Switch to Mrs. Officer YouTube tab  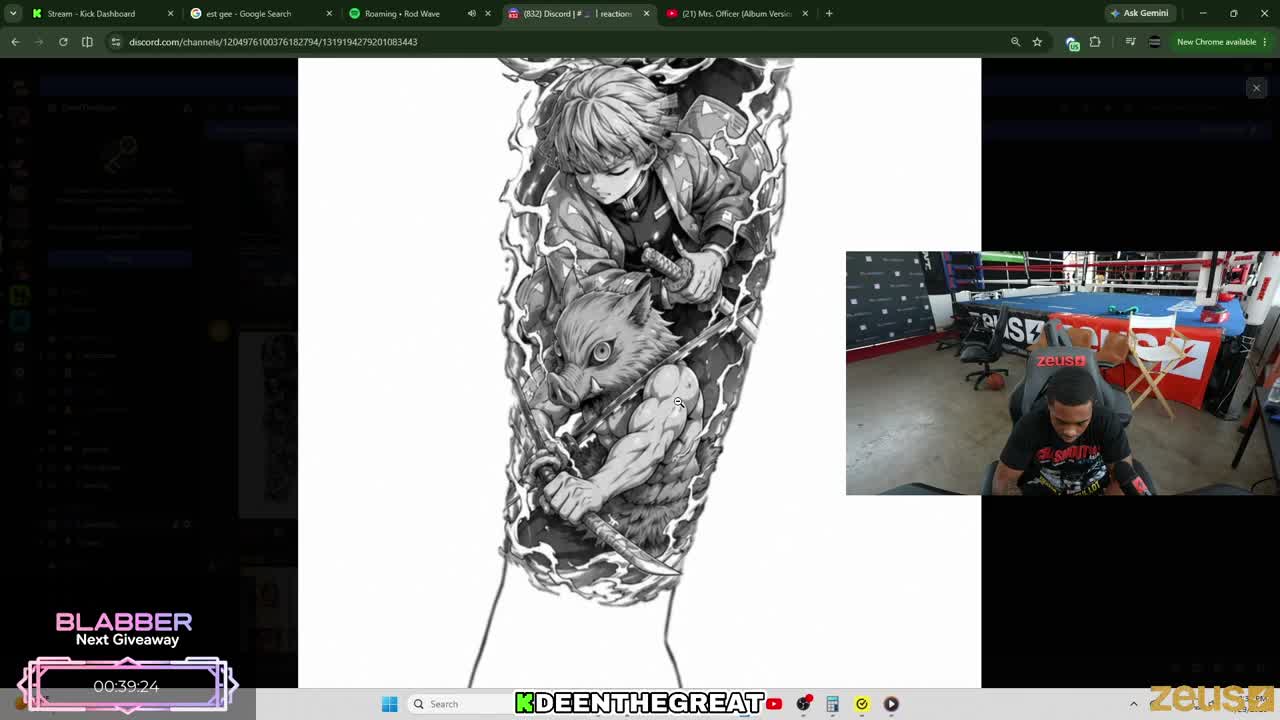pyautogui.click(x=736, y=13)
